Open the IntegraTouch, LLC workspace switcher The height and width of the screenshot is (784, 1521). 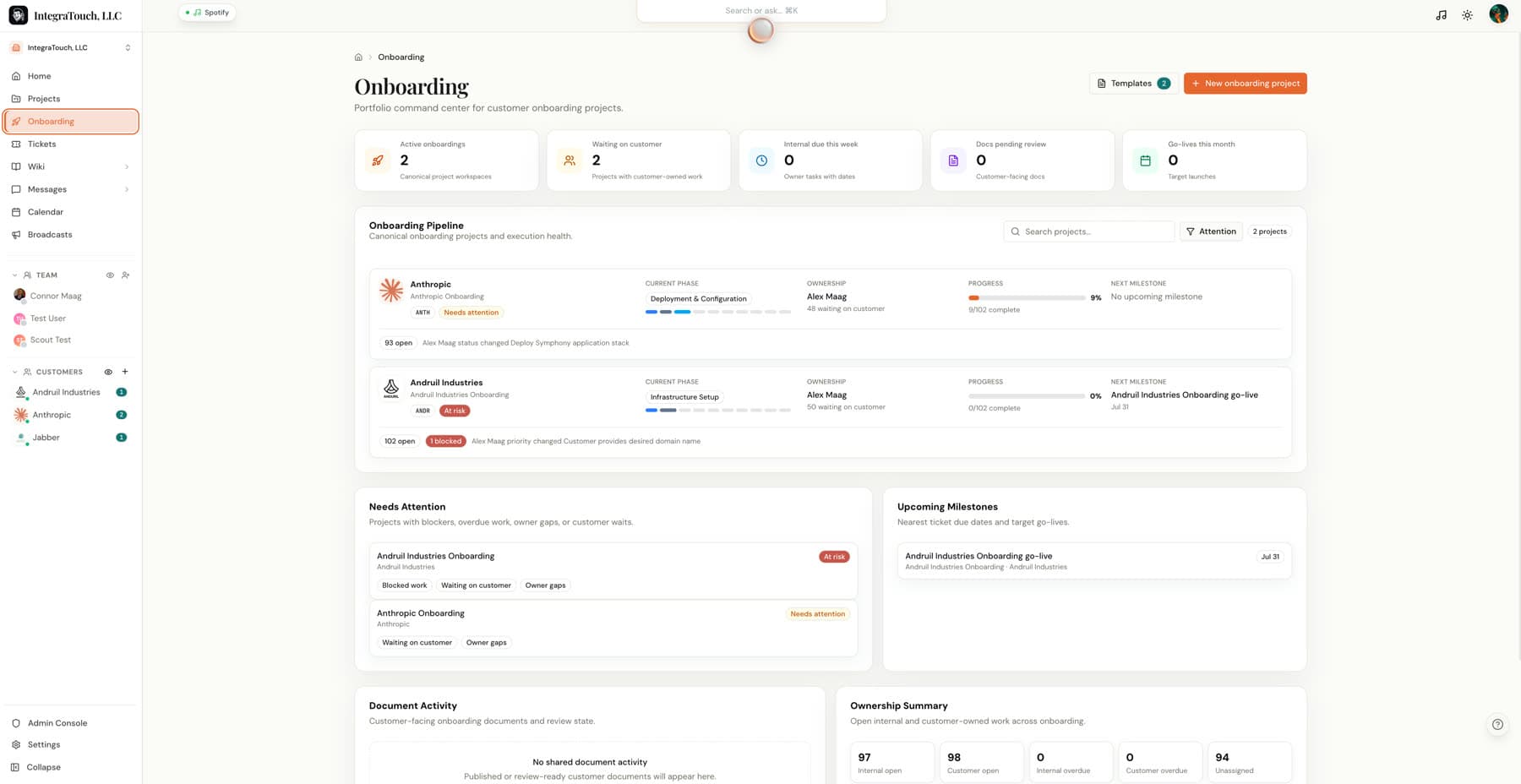[71, 47]
